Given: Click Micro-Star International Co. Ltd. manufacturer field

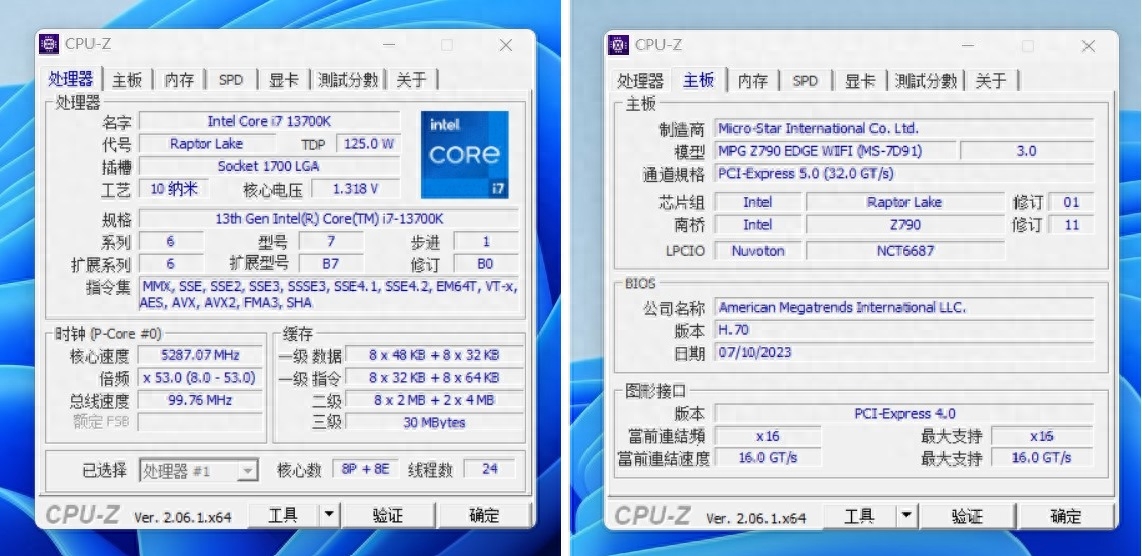Looking at the screenshot, I should pos(904,129).
